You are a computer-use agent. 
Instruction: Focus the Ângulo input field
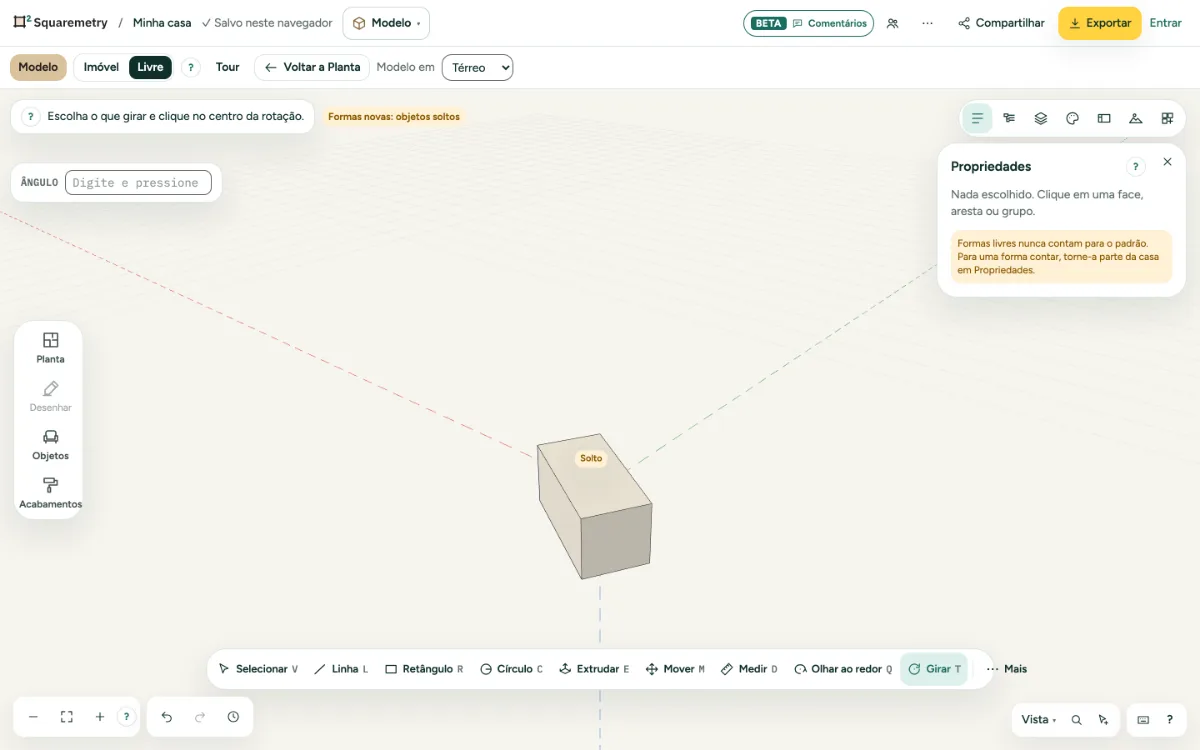(x=138, y=183)
